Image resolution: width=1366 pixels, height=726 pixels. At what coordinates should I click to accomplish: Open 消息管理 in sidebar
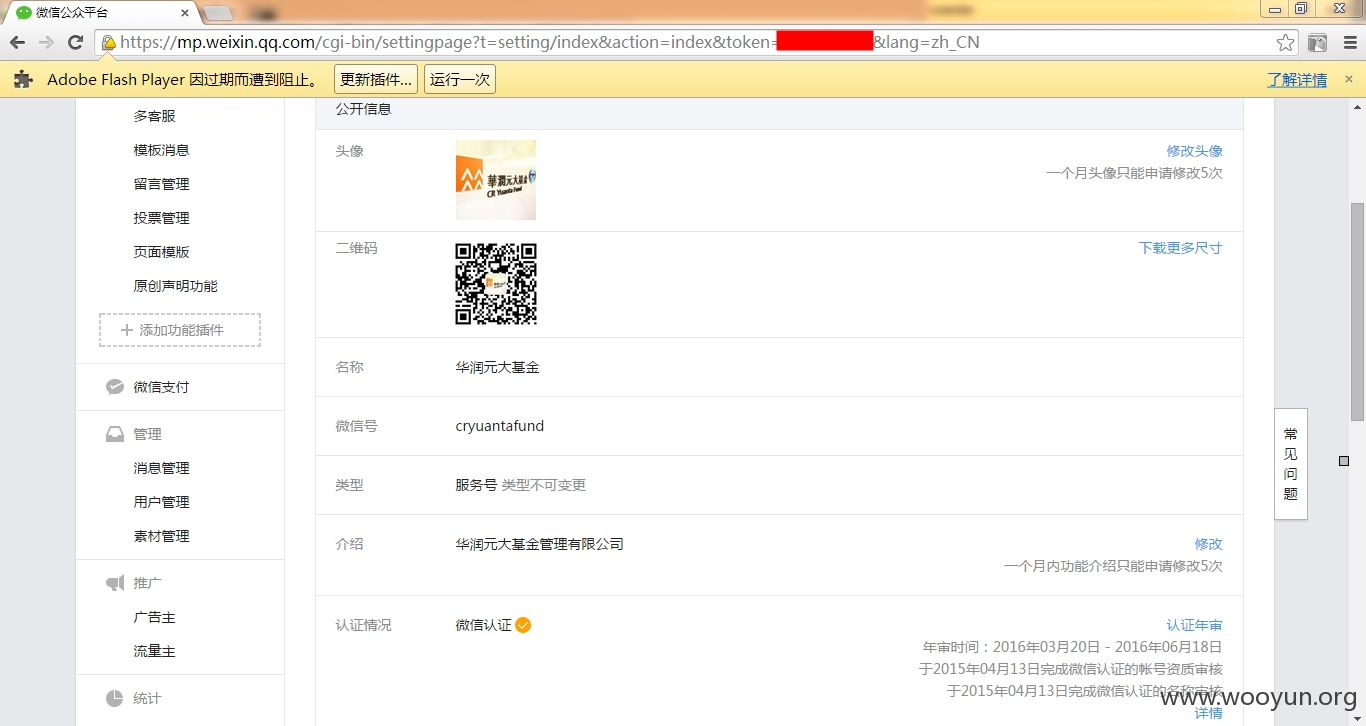(x=162, y=468)
